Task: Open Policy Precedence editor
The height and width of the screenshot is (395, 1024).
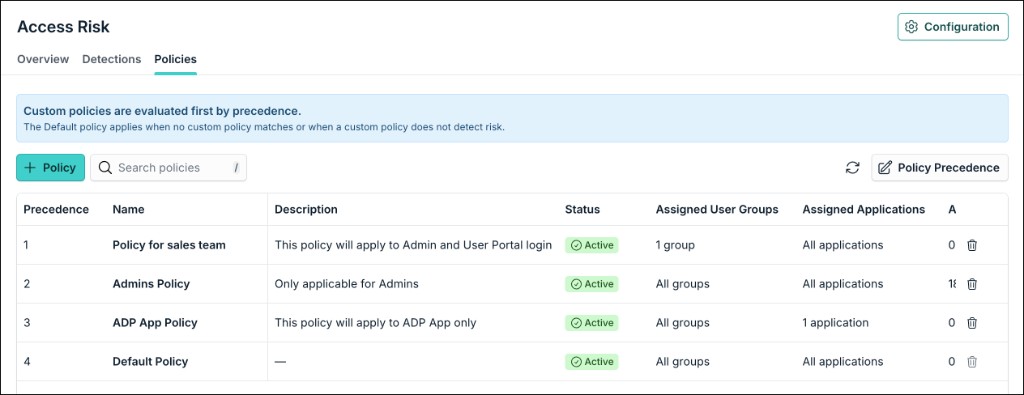Action: coord(940,168)
